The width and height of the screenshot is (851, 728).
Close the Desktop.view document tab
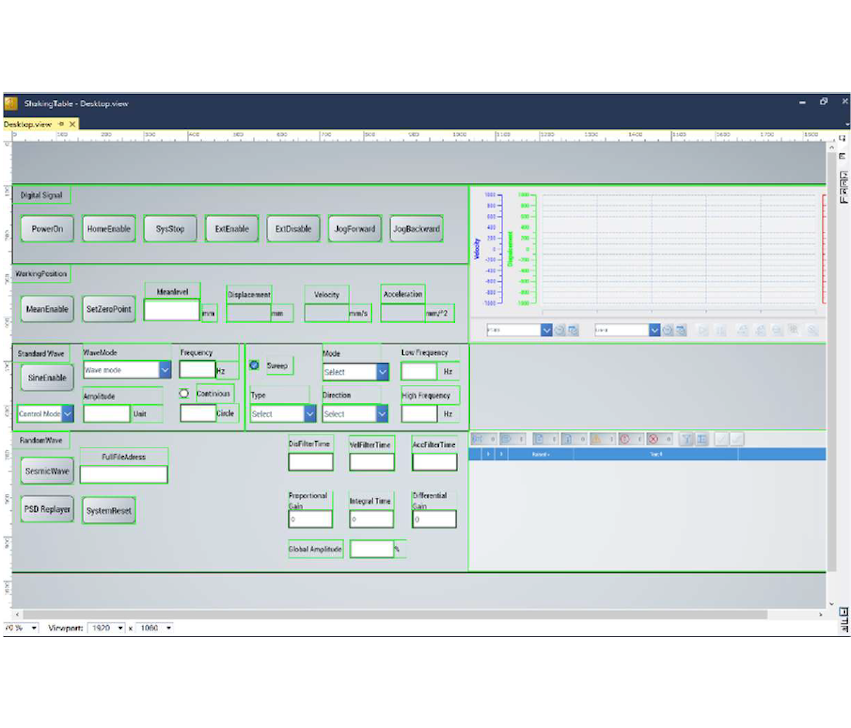[73, 123]
